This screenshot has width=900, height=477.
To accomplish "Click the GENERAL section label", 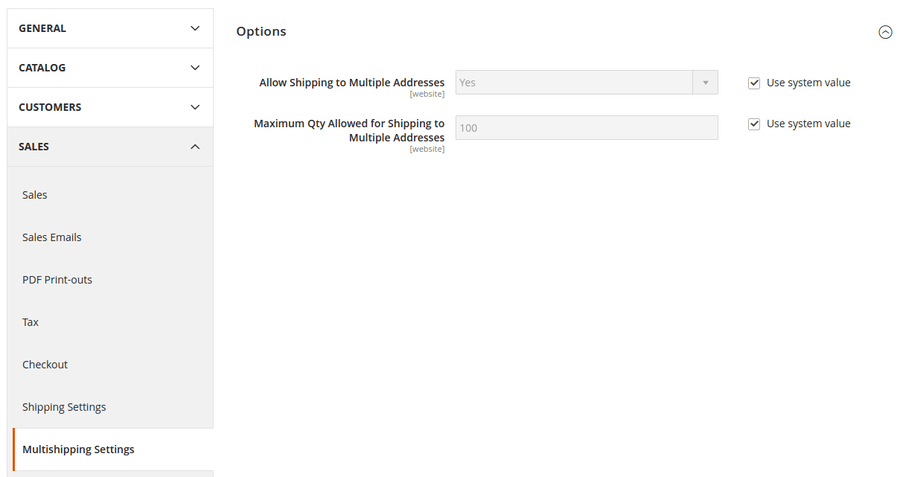I will [x=42, y=28].
